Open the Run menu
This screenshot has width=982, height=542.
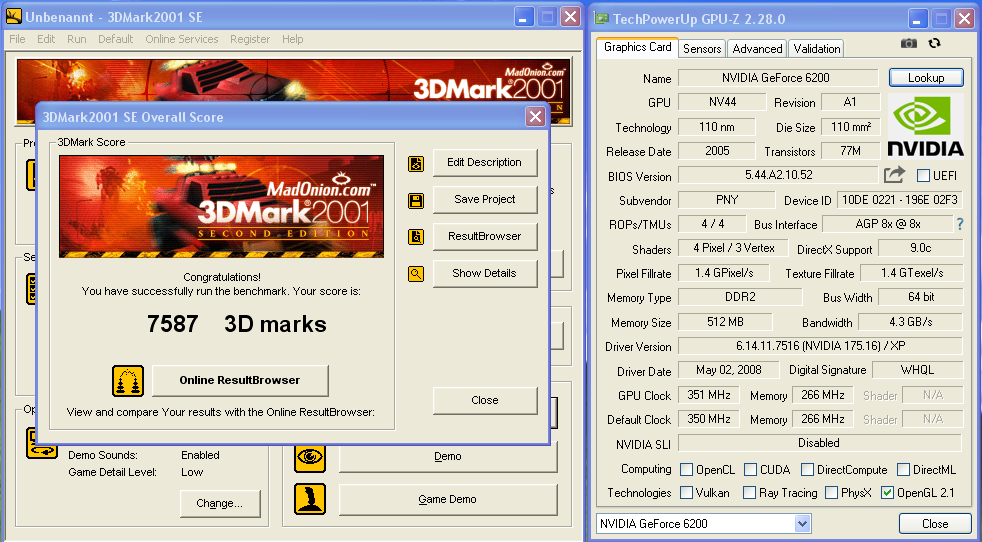pos(76,39)
